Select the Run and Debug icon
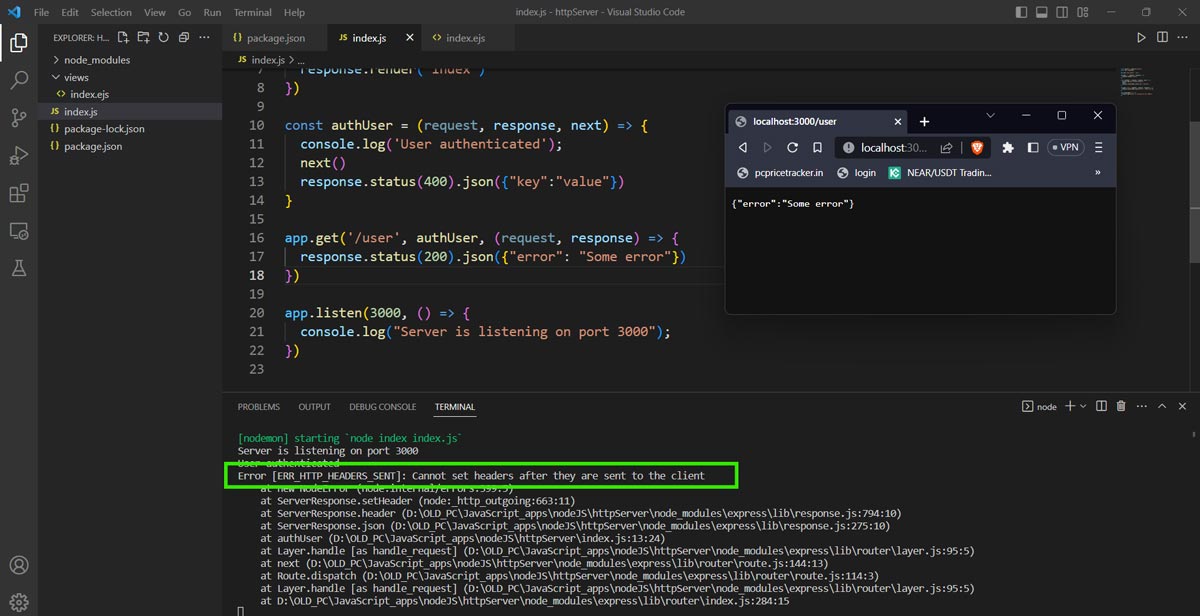 pyautogui.click(x=18, y=155)
